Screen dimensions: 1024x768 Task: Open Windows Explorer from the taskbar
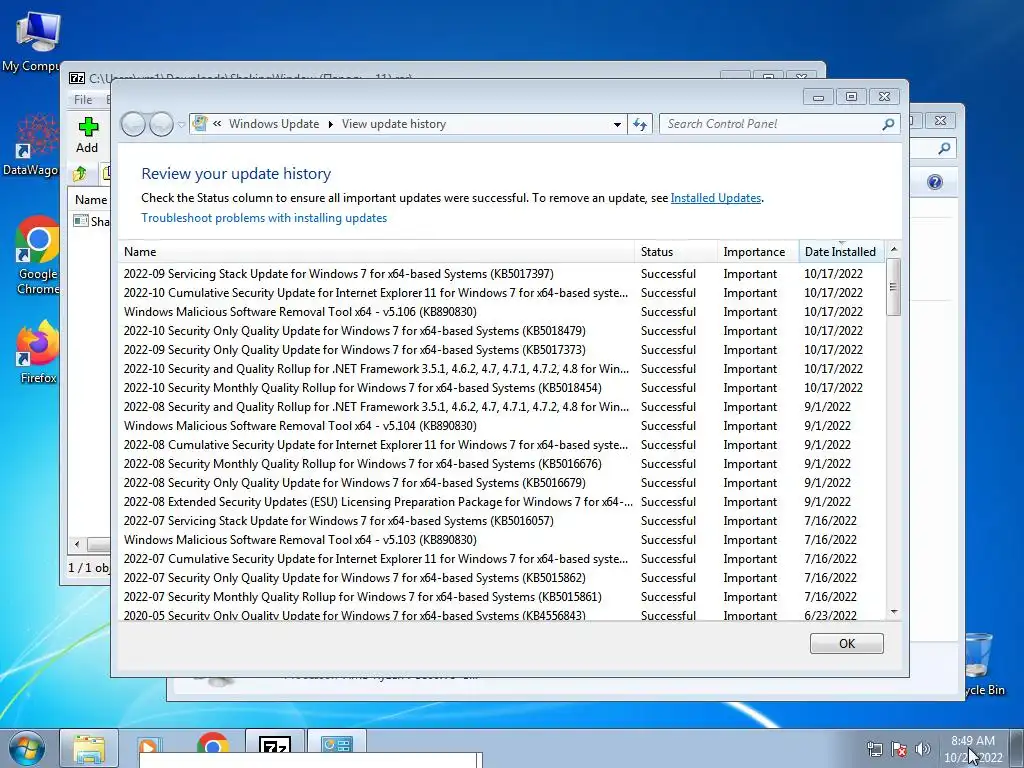tap(89, 749)
